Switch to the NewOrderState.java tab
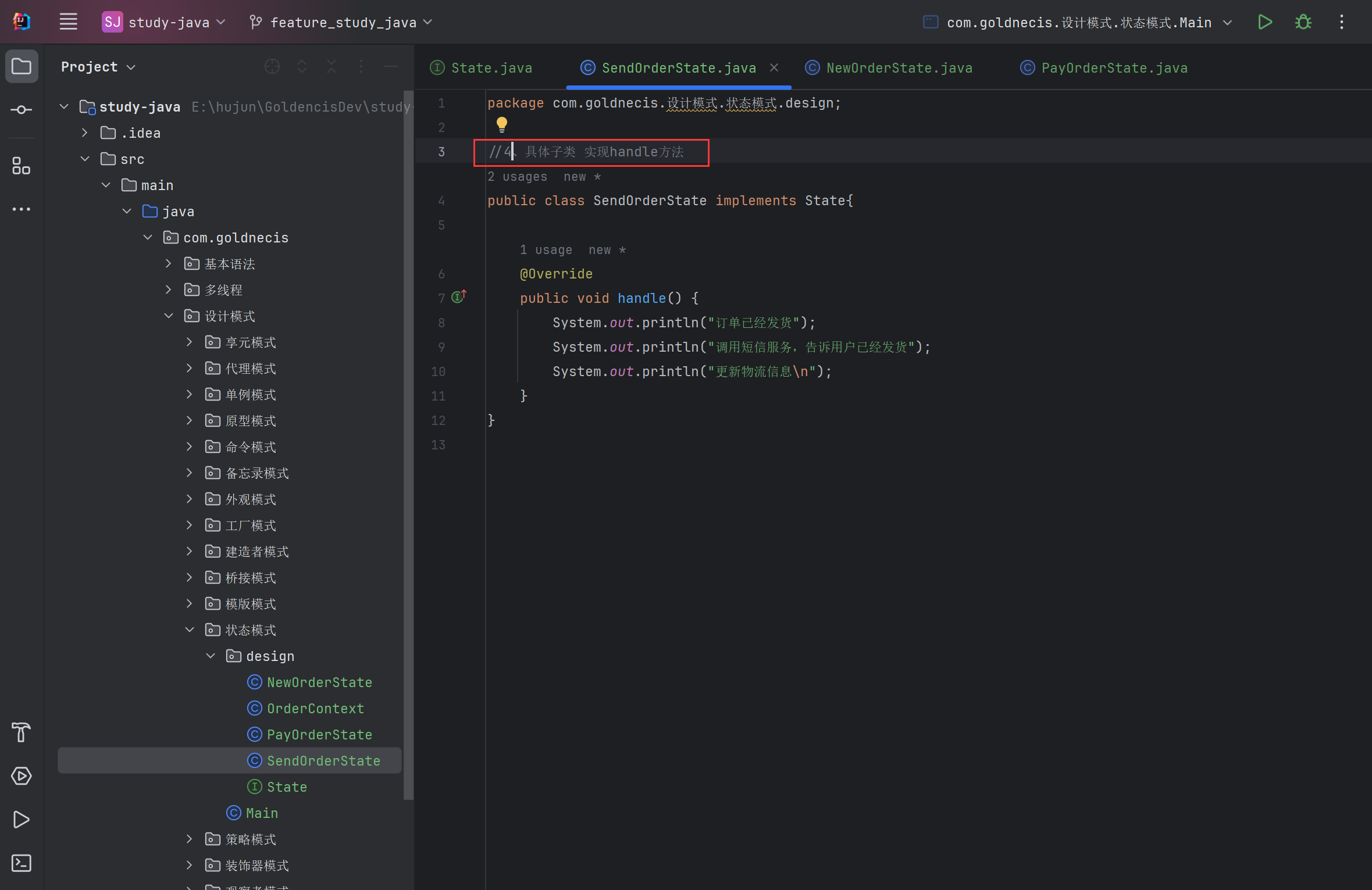Viewport: 1372px width, 890px height. click(x=889, y=68)
